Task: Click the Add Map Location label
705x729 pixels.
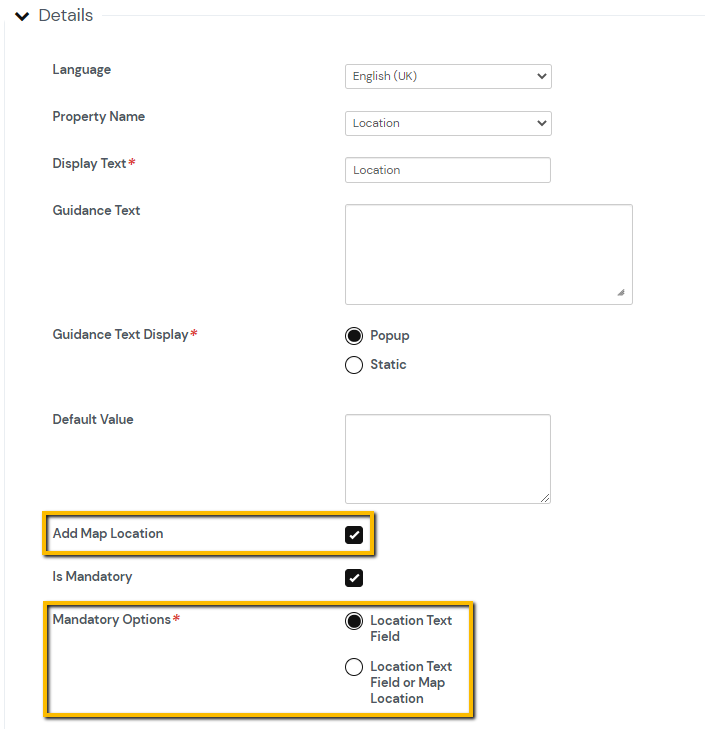Action: [108, 534]
